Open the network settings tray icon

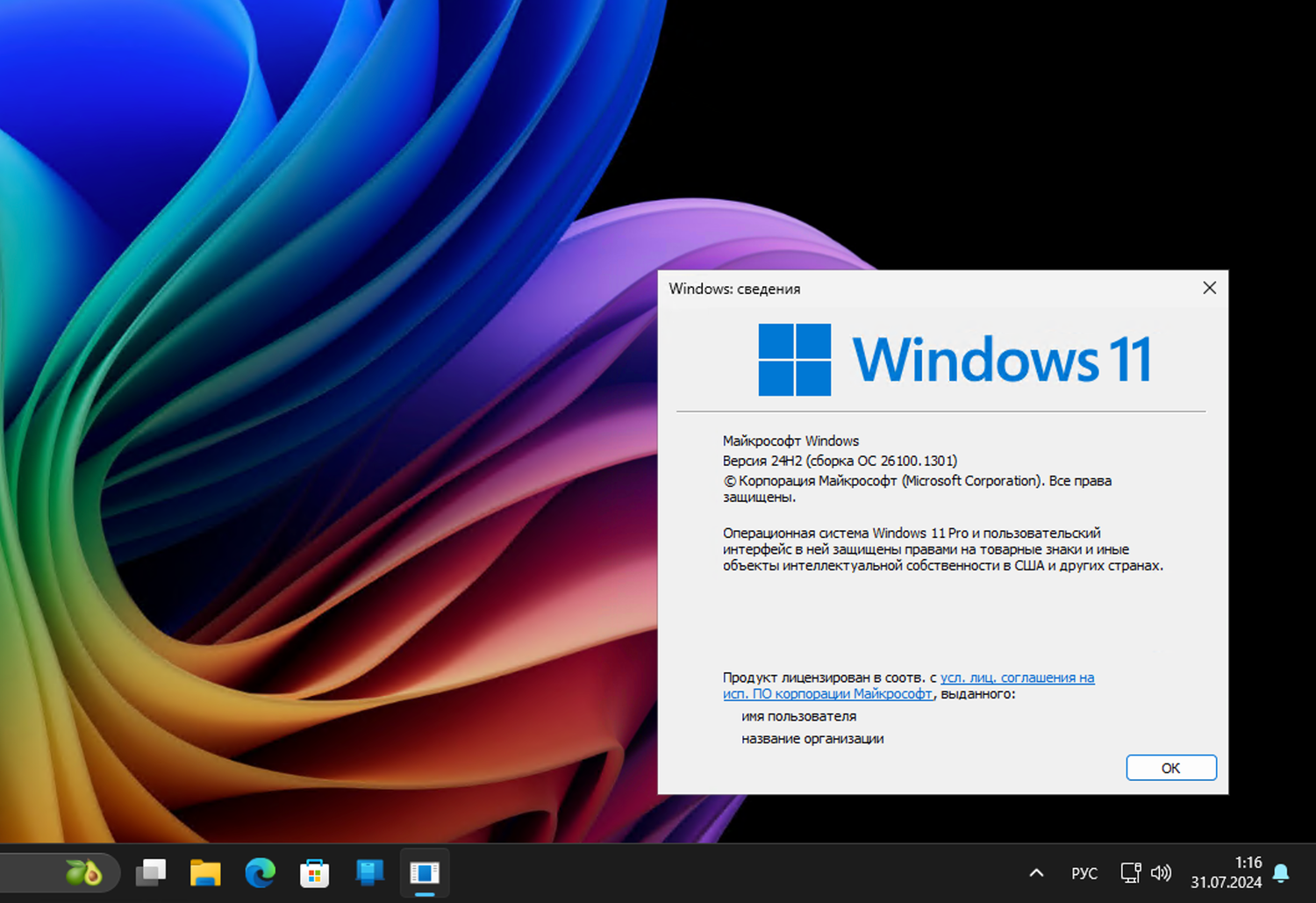pos(1131,873)
